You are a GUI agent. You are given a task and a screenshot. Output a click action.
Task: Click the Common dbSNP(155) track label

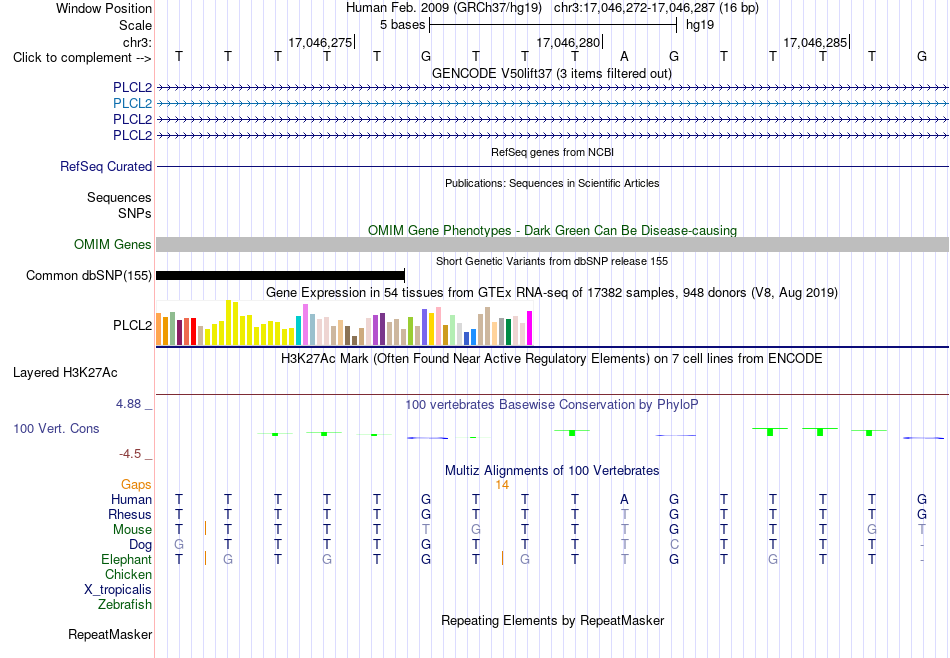tap(88, 276)
